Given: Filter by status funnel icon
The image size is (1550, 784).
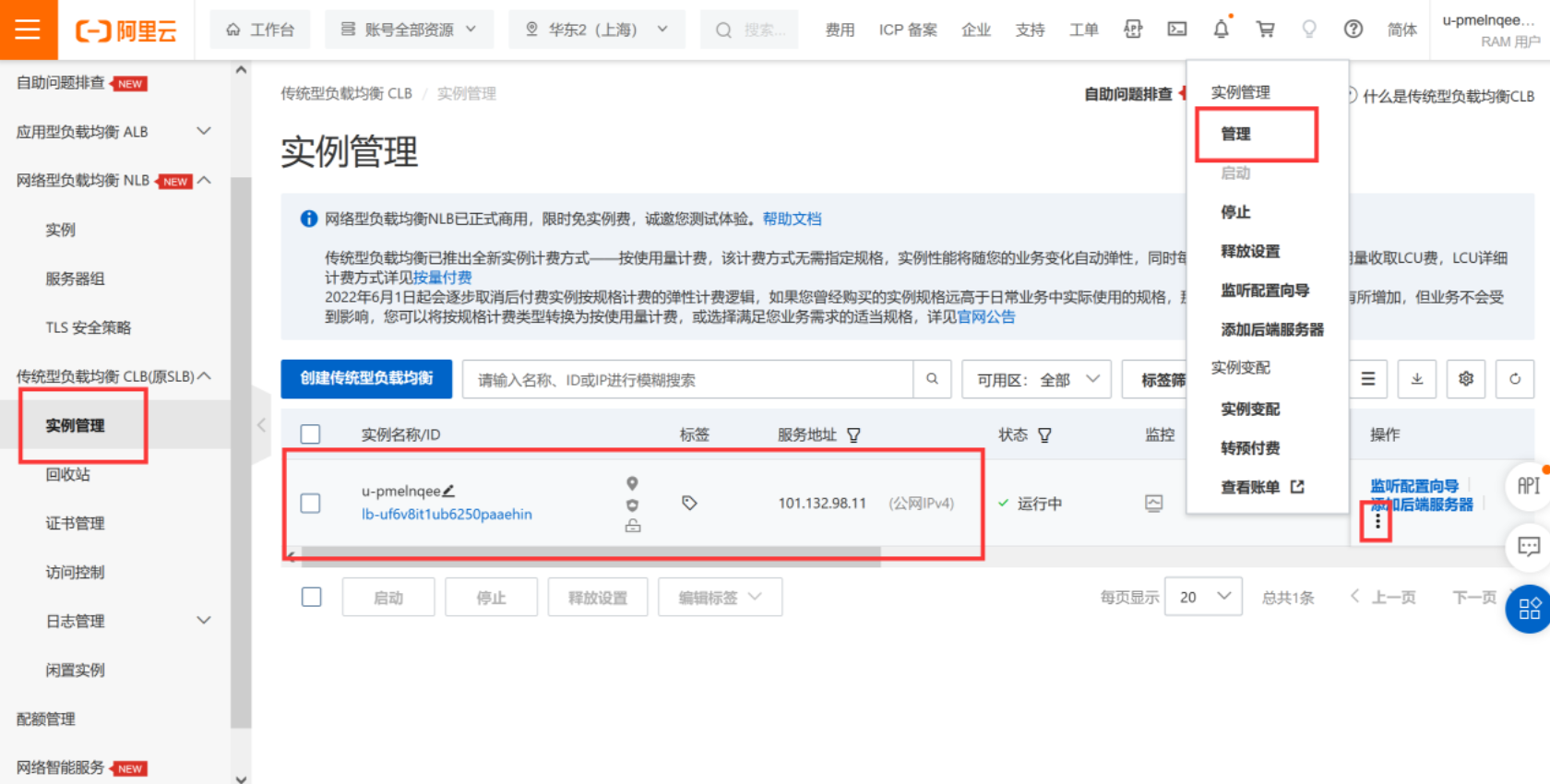Looking at the screenshot, I should pyautogui.click(x=1044, y=435).
